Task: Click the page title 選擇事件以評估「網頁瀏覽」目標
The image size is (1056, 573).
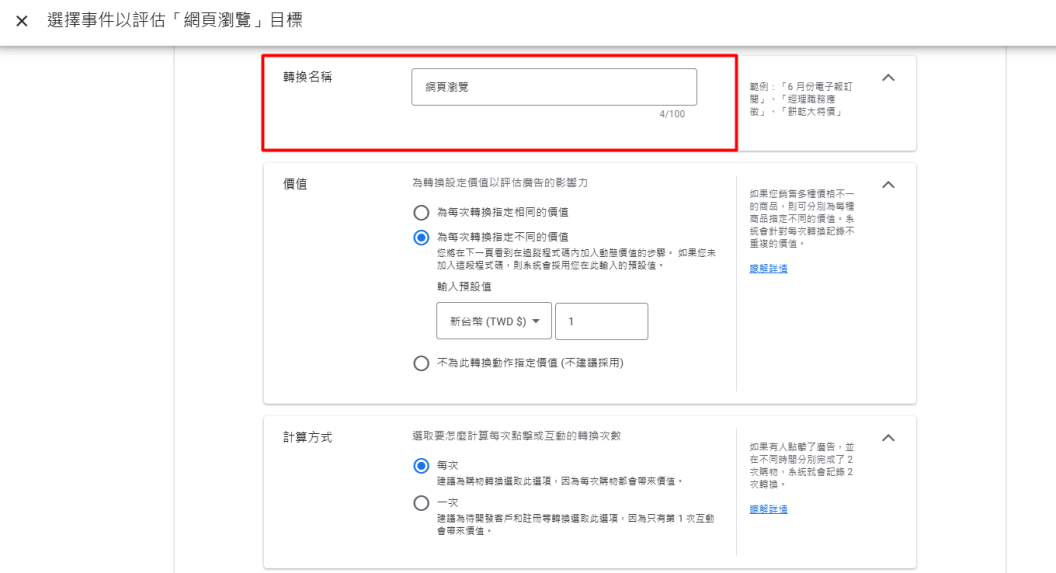Action: coord(175,21)
